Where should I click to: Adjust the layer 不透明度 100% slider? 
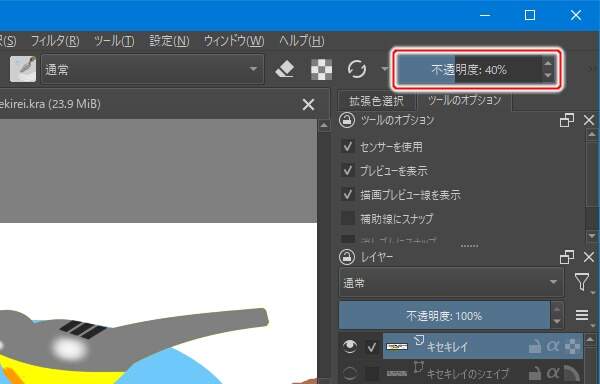point(444,316)
